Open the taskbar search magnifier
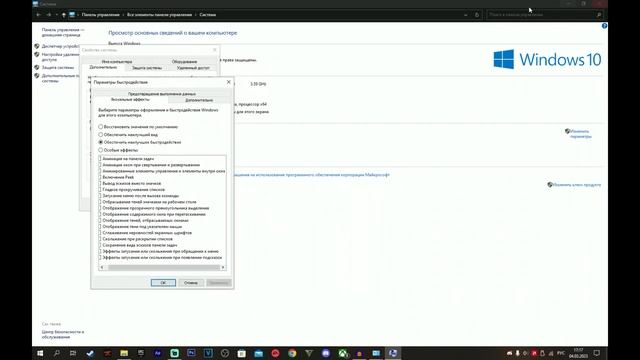 pos(57,353)
